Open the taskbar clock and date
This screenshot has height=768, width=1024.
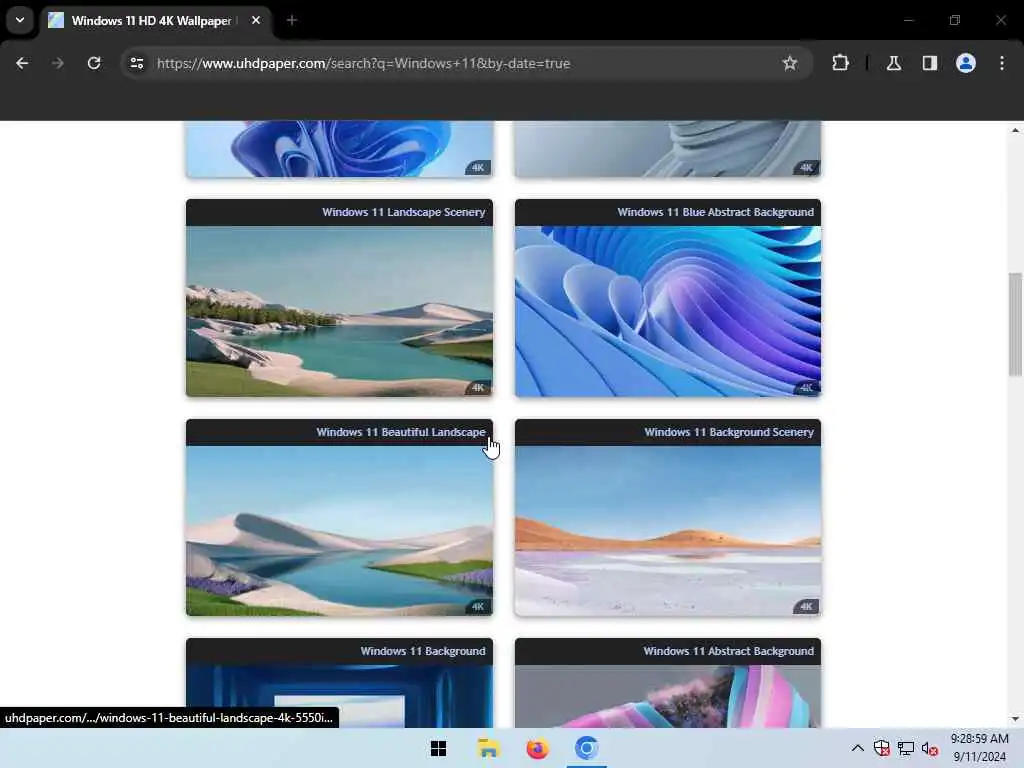[979, 748]
